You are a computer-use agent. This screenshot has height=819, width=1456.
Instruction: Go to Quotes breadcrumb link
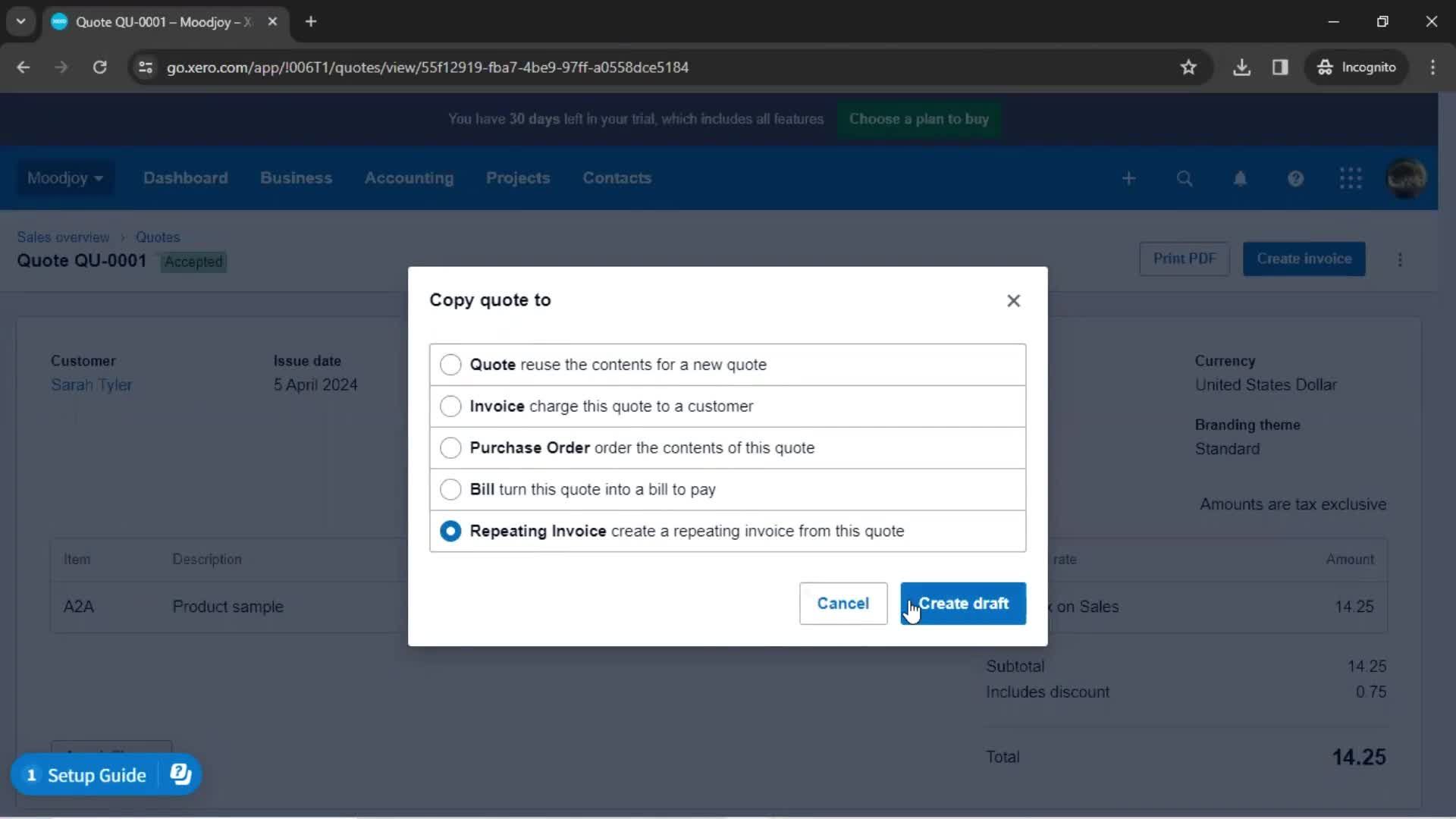coord(158,237)
